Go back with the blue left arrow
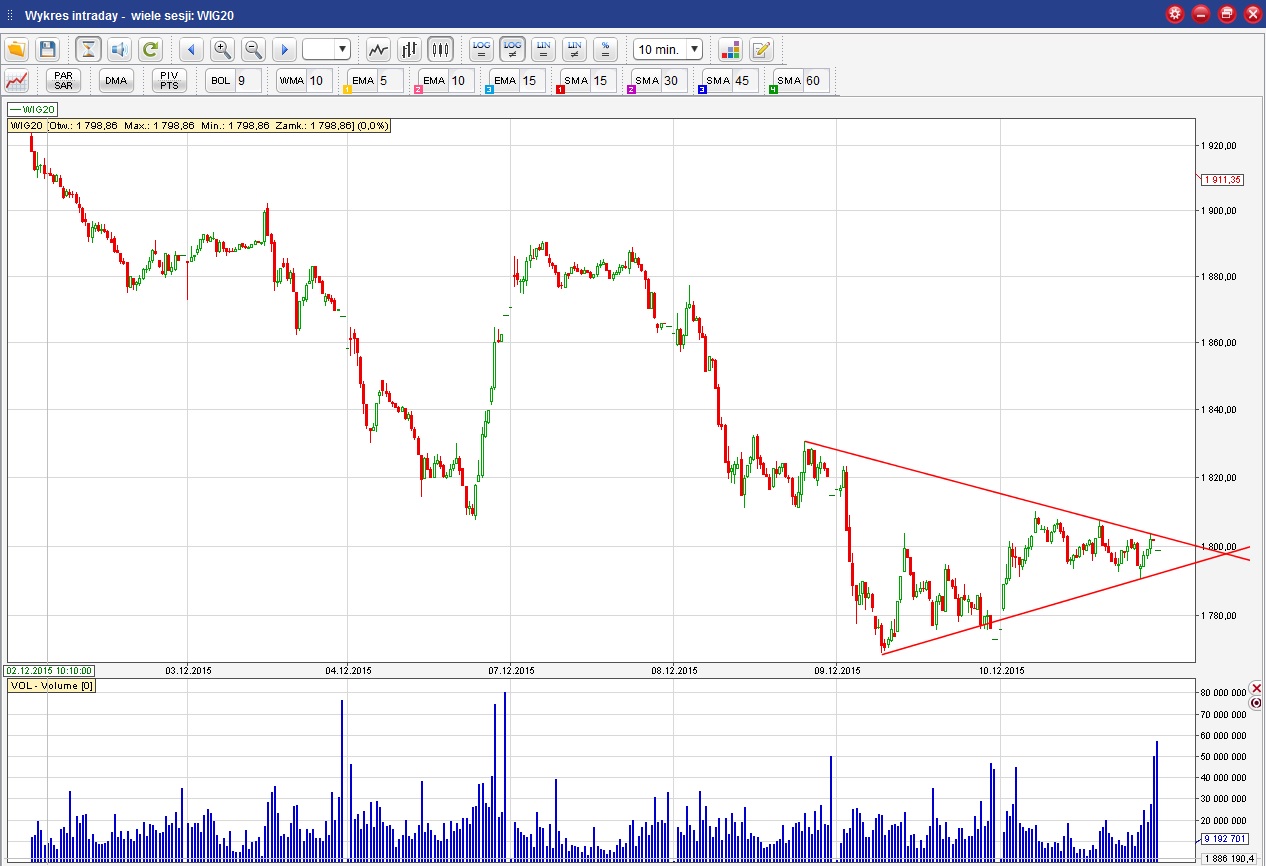Image resolution: width=1266 pixels, height=866 pixels. (192, 49)
